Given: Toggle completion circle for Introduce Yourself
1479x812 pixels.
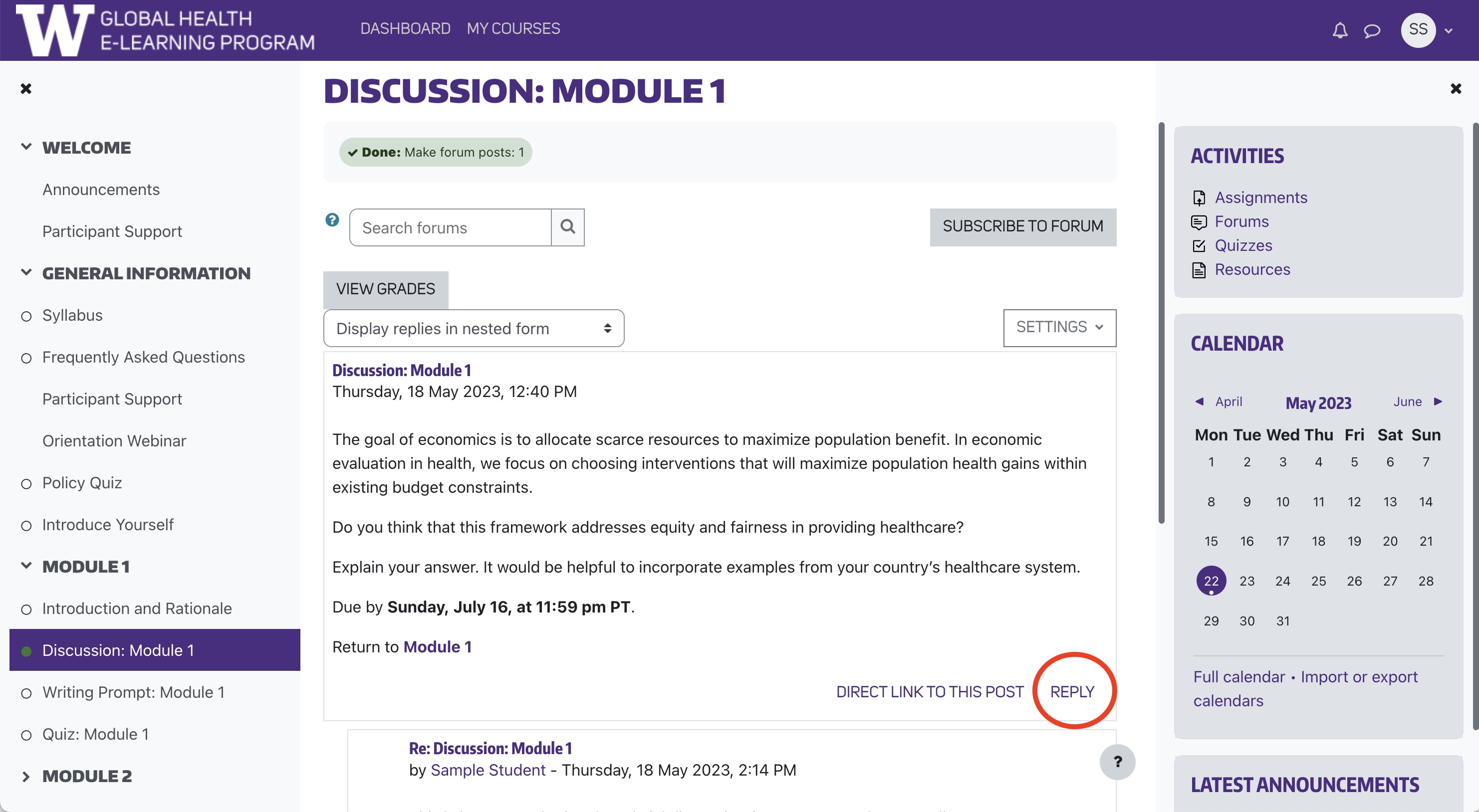Looking at the screenshot, I should 25,526.
